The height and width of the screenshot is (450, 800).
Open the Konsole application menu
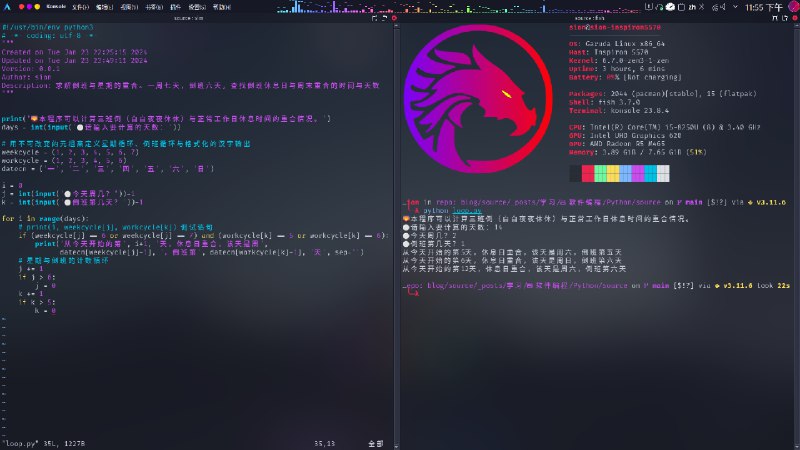pyautogui.click(x=56, y=7)
